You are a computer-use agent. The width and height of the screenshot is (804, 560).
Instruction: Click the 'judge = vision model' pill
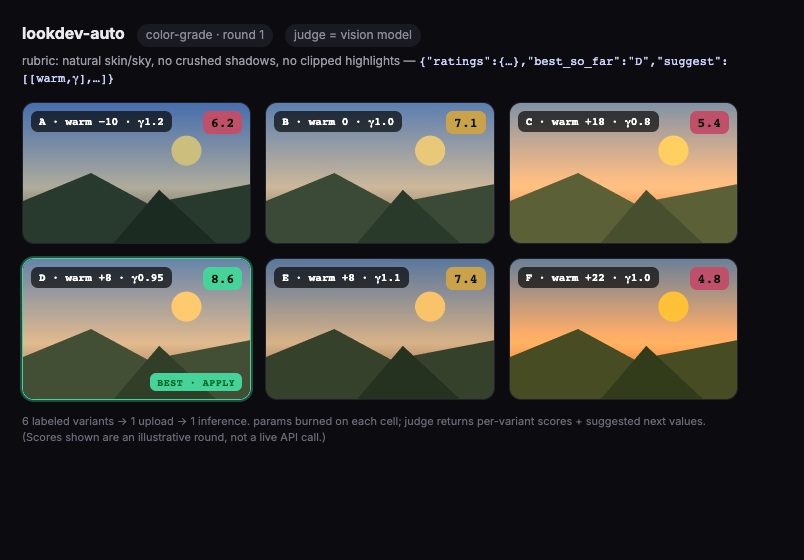353,35
